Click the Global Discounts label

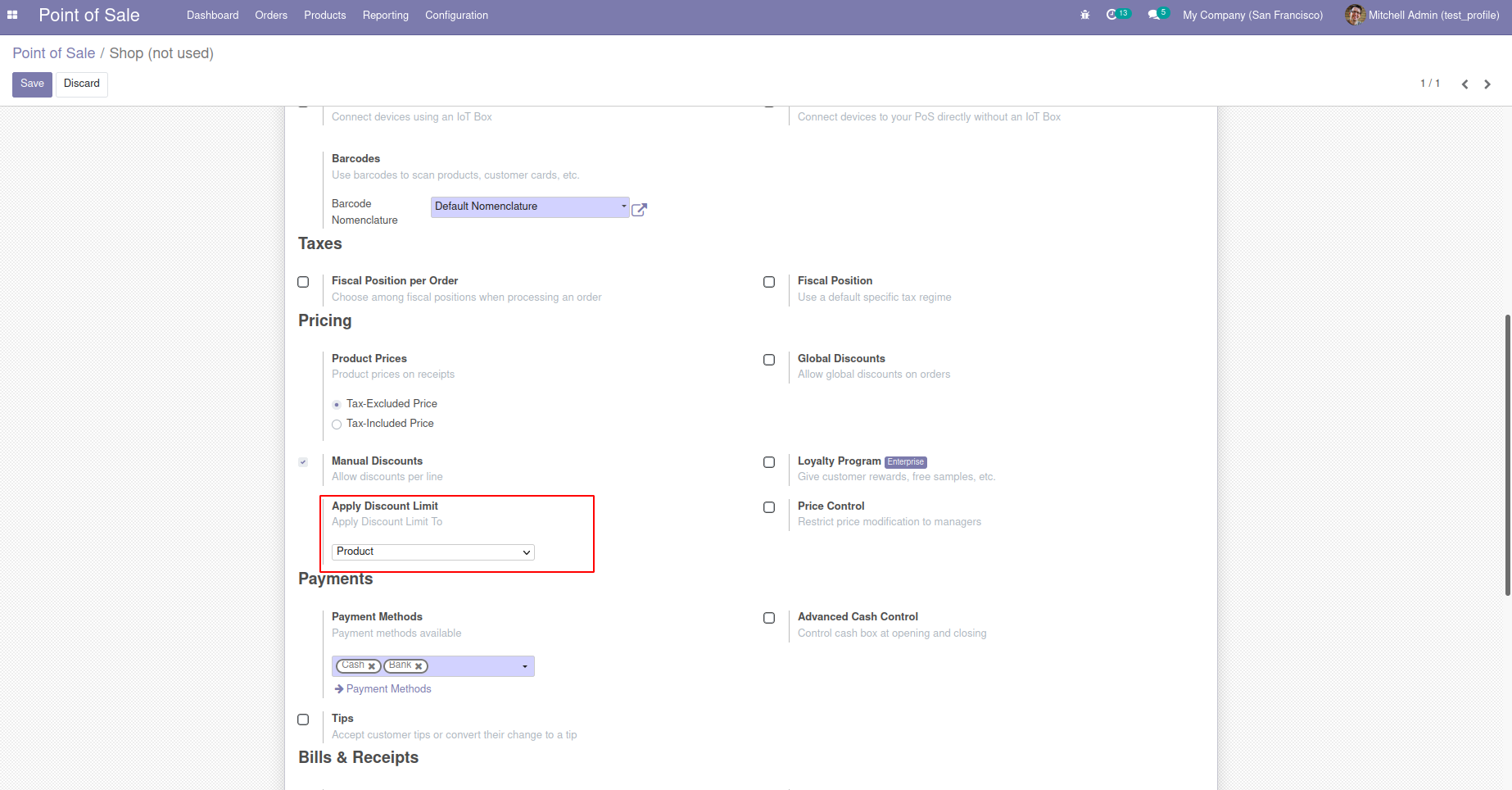pyautogui.click(x=841, y=359)
